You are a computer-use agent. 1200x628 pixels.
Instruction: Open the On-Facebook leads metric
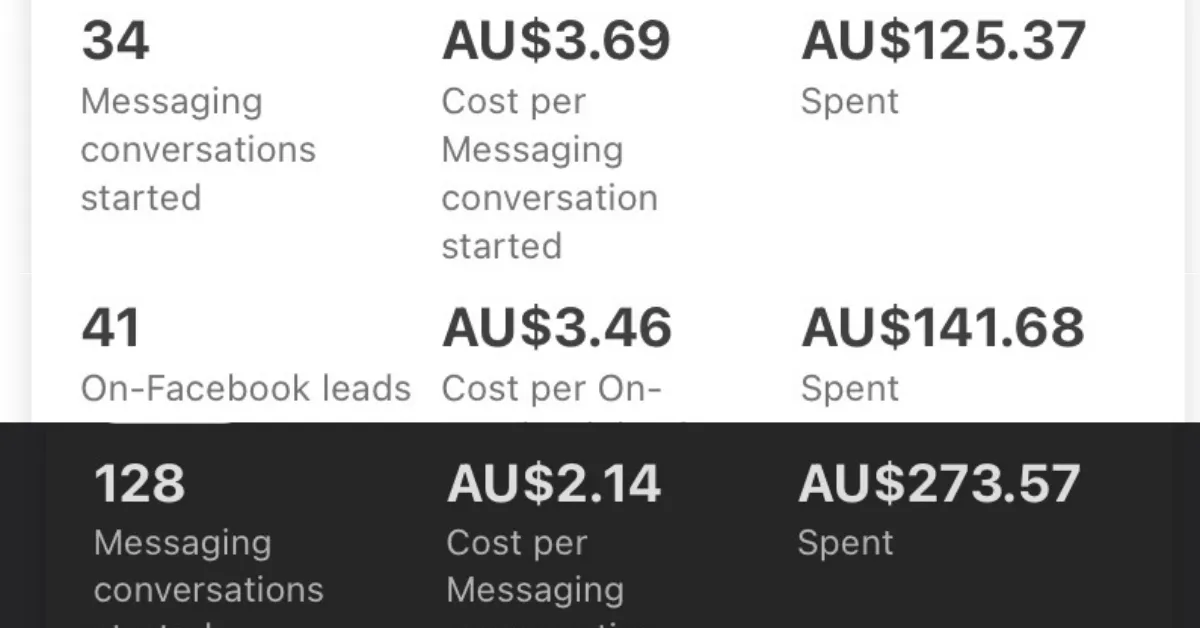click(x=246, y=388)
